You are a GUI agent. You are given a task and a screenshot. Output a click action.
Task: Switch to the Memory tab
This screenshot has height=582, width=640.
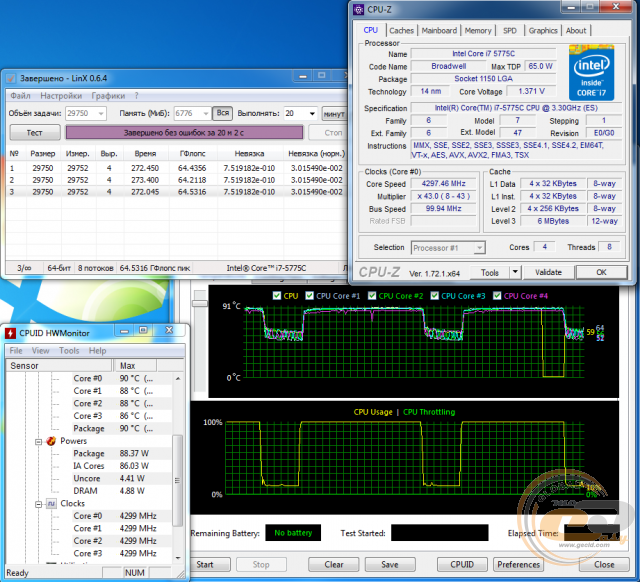pyautogui.click(x=478, y=31)
